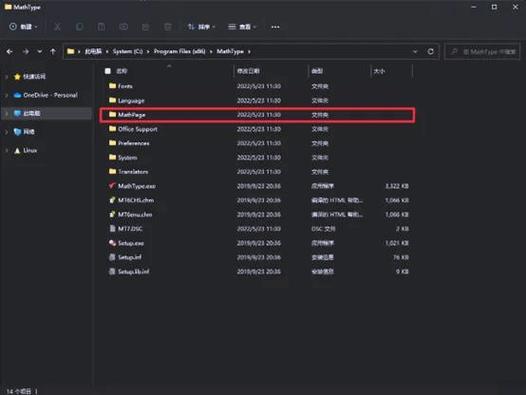The width and height of the screenshot is (526, 395).
Task: Select the Setup.inf file icon
Action: click(x=112, y=257)
